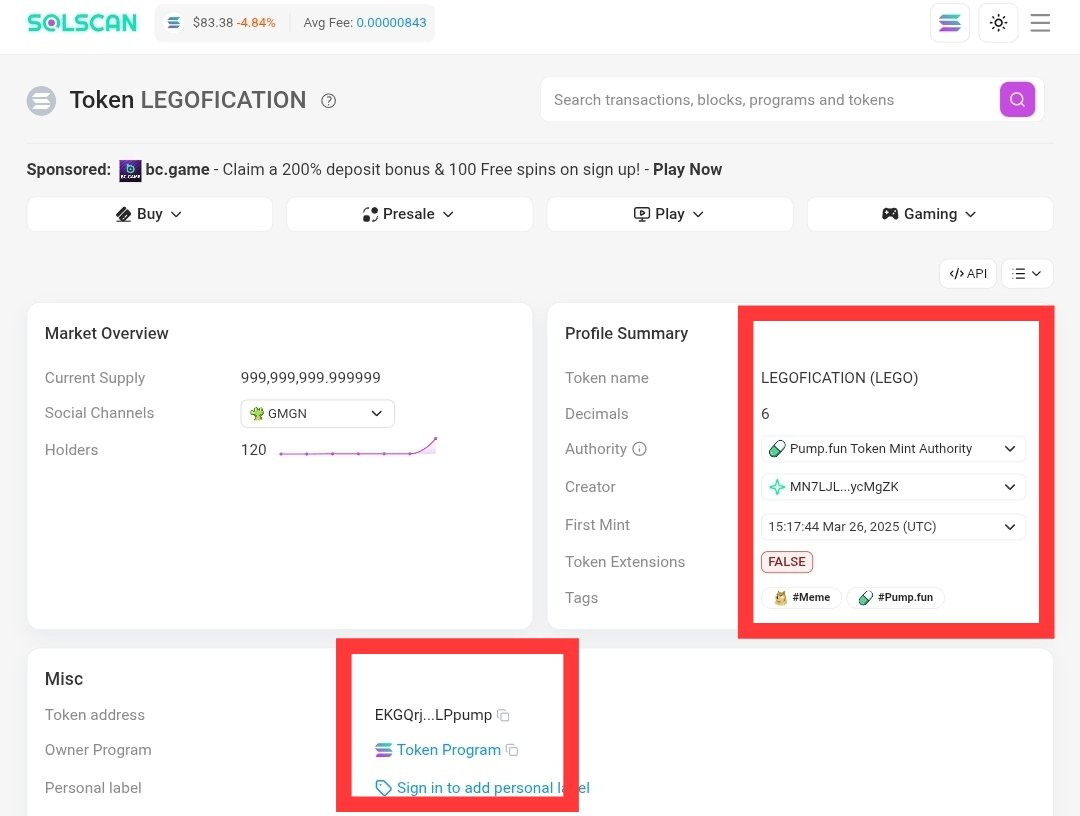Focus the search transactions input field
The height and width of the screenshot is (816, 1080).
[x=769, y=100]
